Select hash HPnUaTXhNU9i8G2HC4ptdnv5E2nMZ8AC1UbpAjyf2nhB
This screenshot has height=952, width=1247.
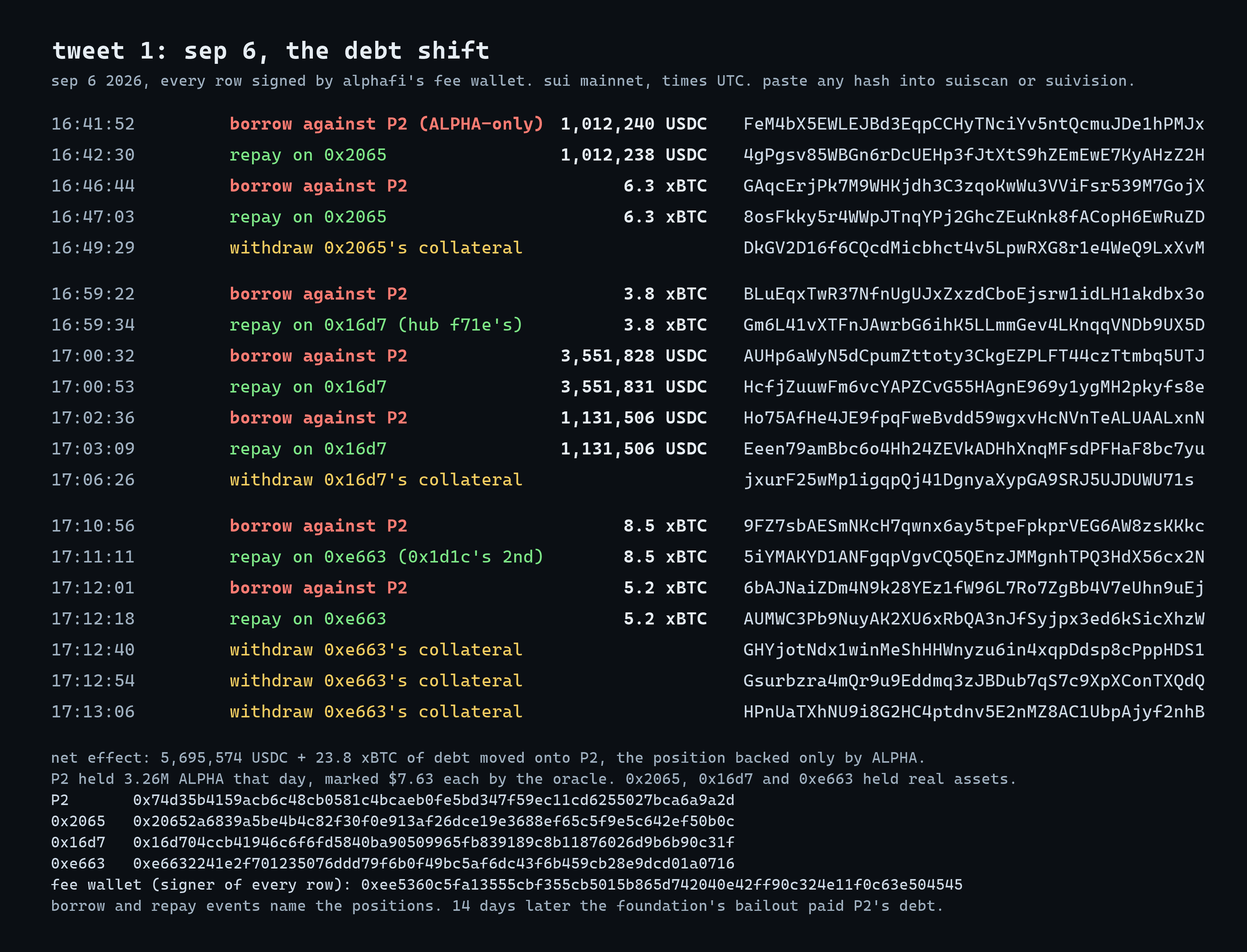coord(974,712)
